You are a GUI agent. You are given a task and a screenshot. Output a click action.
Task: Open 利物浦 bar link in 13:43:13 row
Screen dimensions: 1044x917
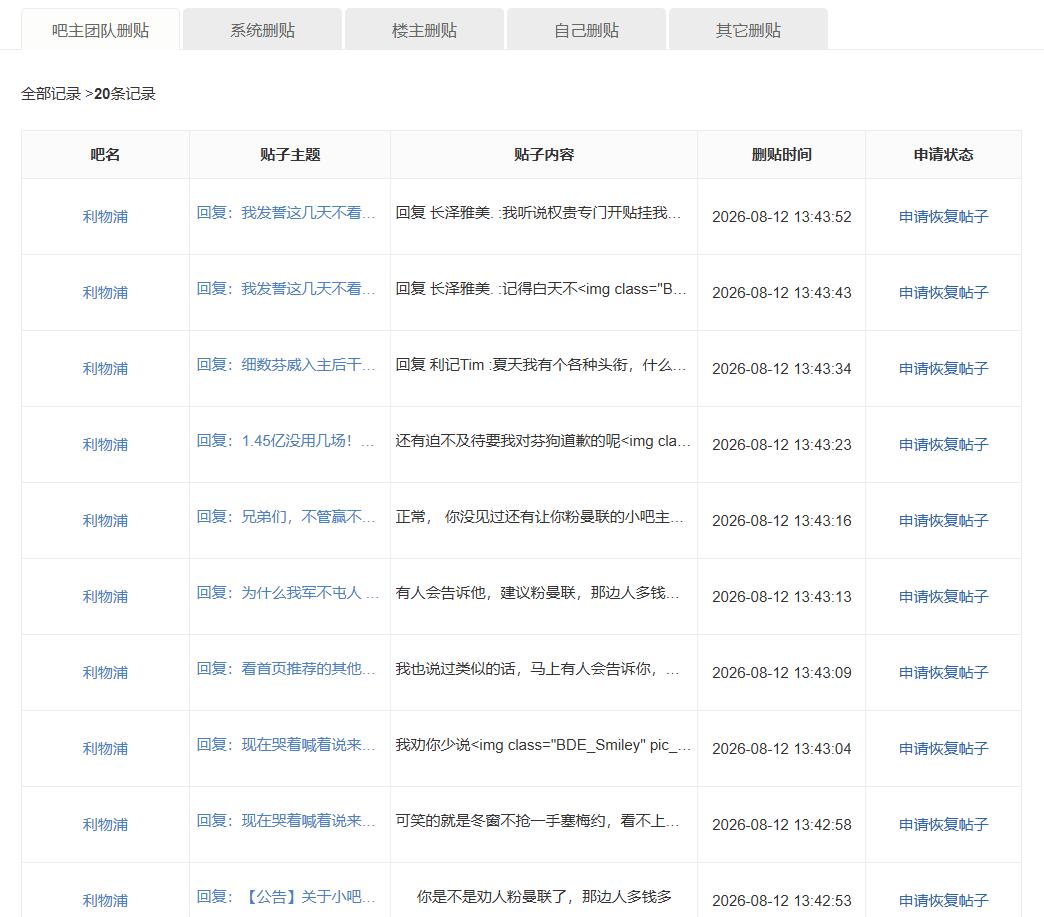105,596
